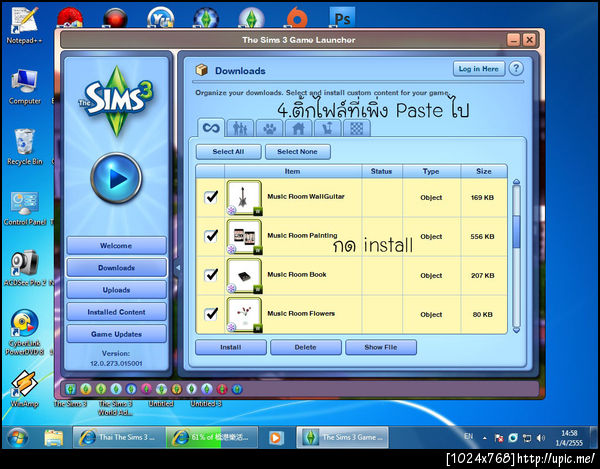Open the Game Updates section
This screenshot has width=600, height=469.
coord(116,334)
